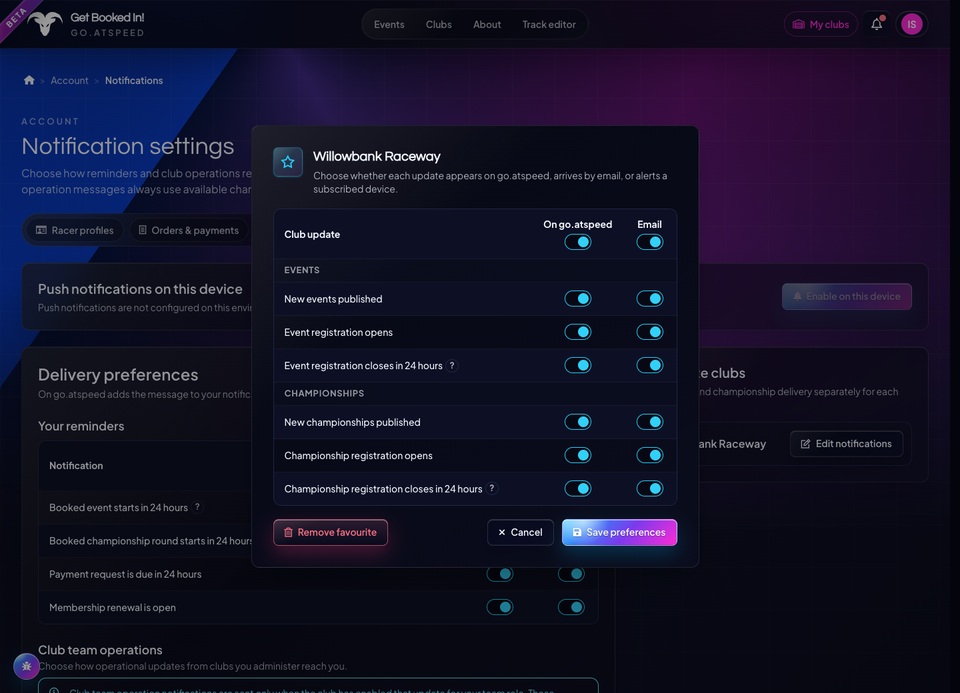Click the My clubs button

tap(820, 24)
